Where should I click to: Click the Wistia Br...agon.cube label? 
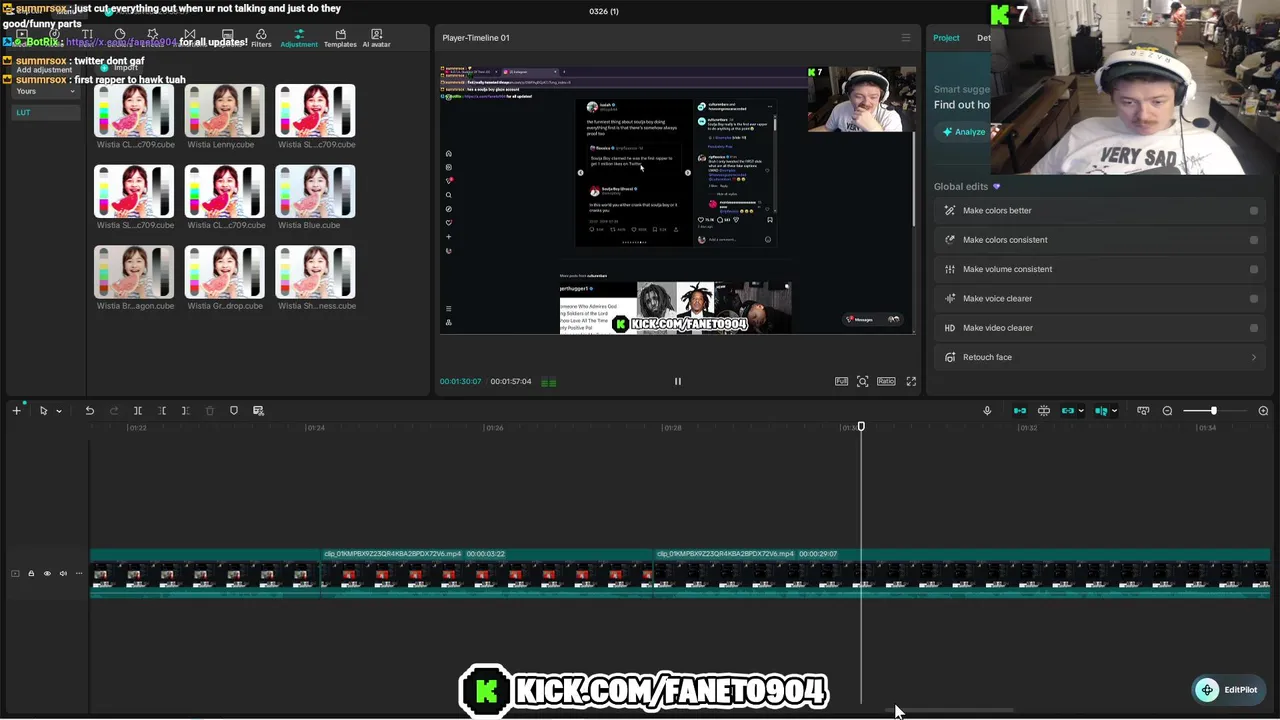tap(135, 306)
